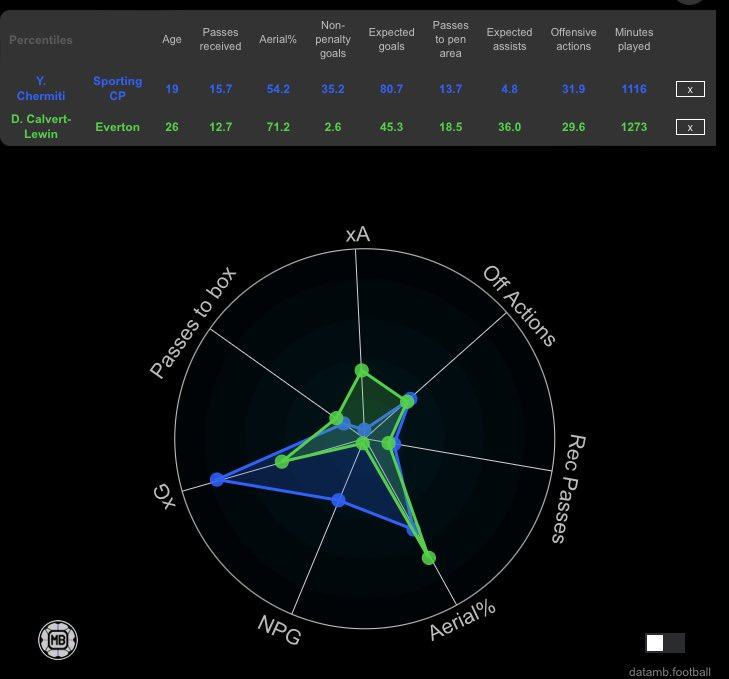Select the Age column header
Image resolution: width=729 pixels, height=679 pixels.
coord(172,40)
